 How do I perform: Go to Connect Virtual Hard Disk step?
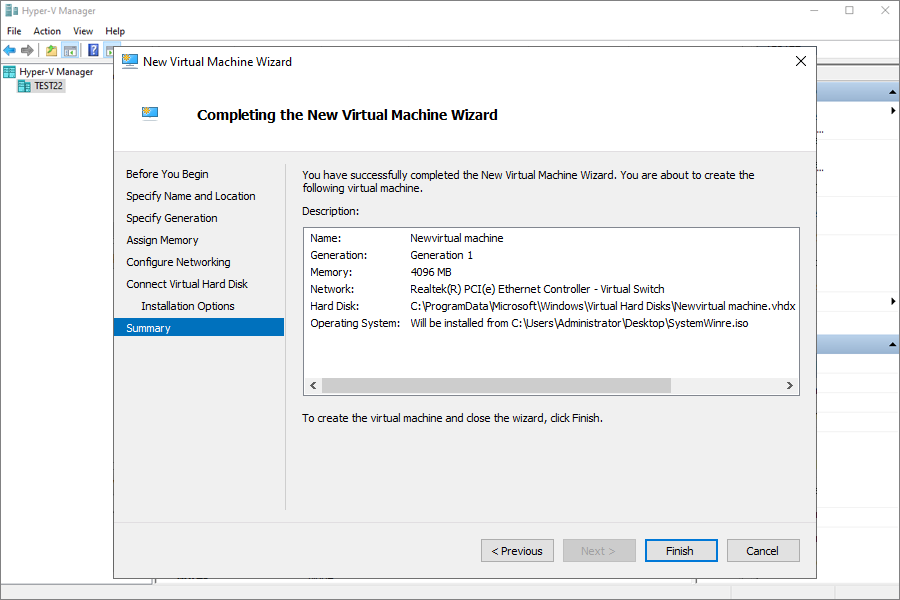coord(187,284)
